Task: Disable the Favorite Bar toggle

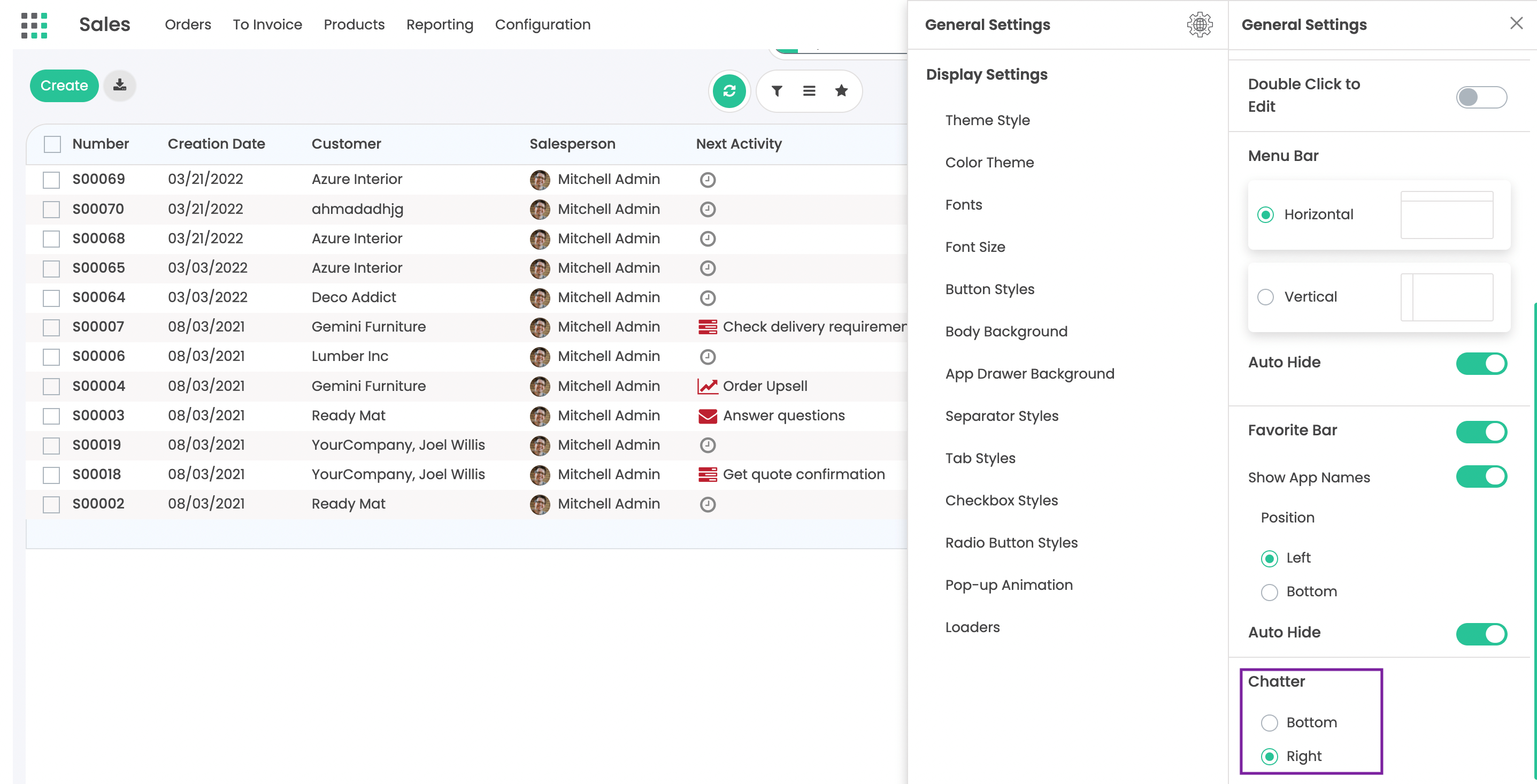Action: click(x=1480, y=432)
